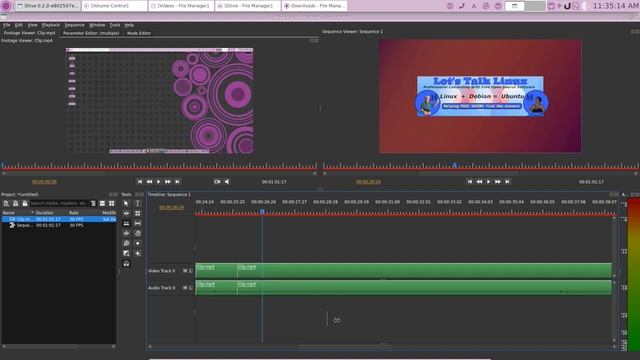Step forward one frame in Sequence Viewer
The image size is (640, 360).
[x=498, y=182]
